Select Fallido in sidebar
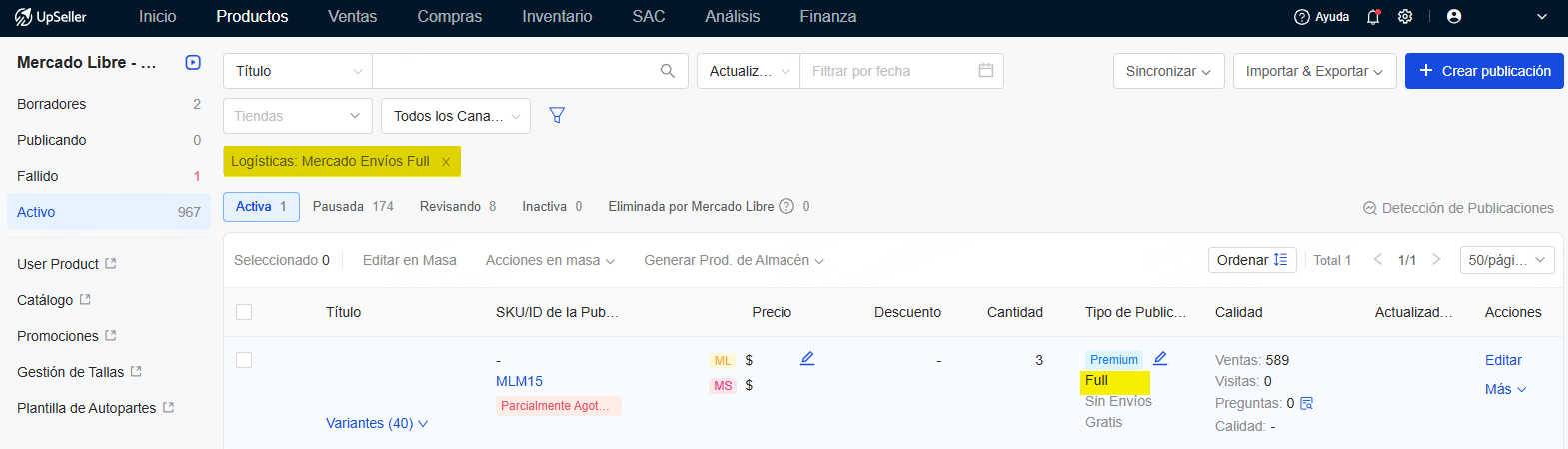 [109, 176]
